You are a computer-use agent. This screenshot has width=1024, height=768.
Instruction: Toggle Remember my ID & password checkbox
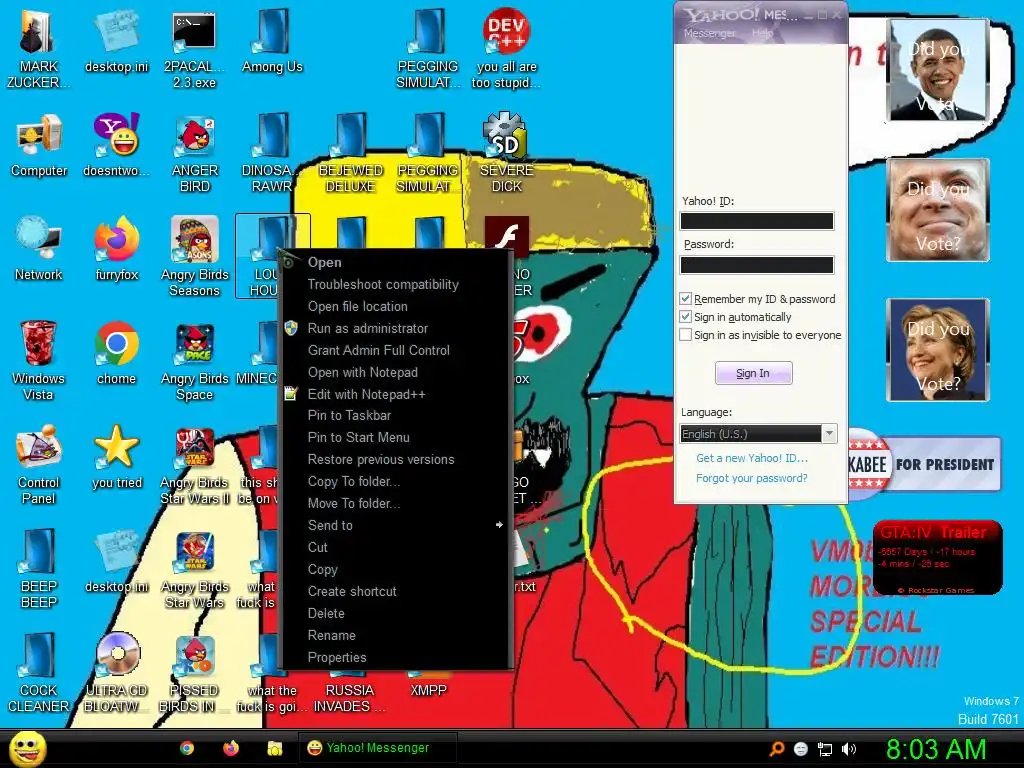click(x=685, y=298)
